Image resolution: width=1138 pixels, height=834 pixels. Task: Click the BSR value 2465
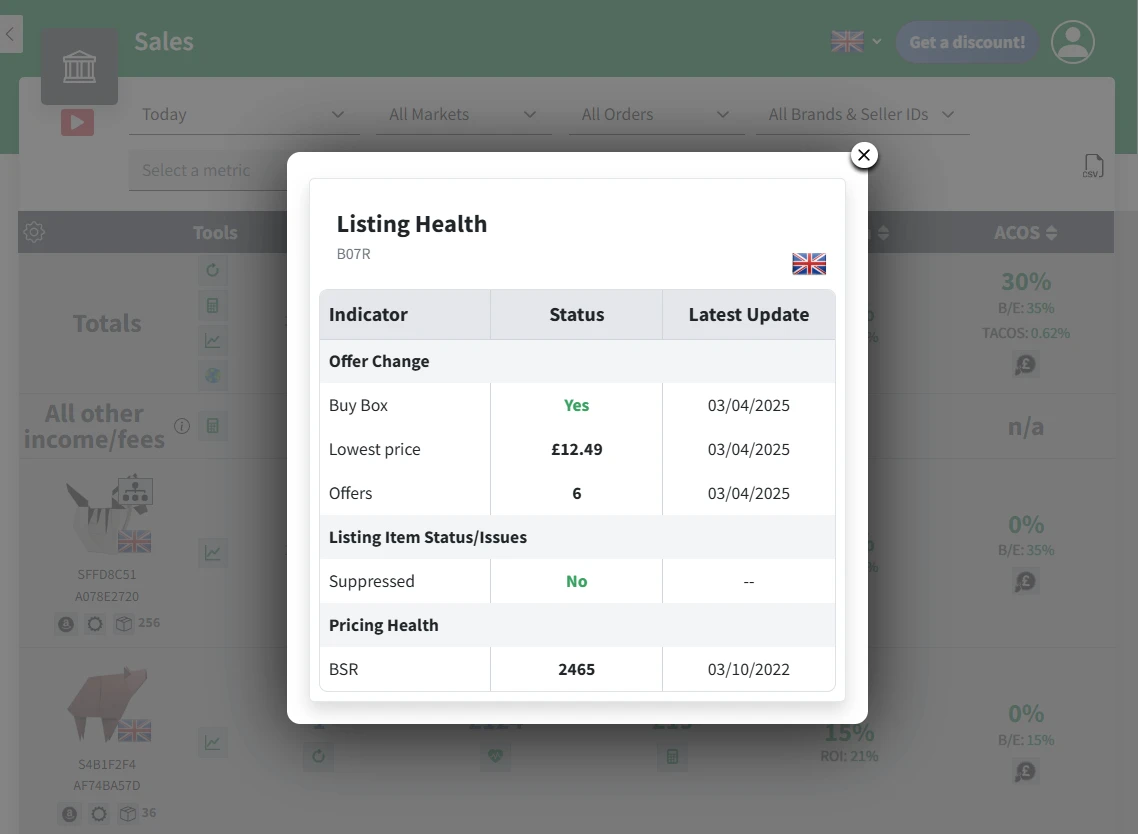(576, 669)
